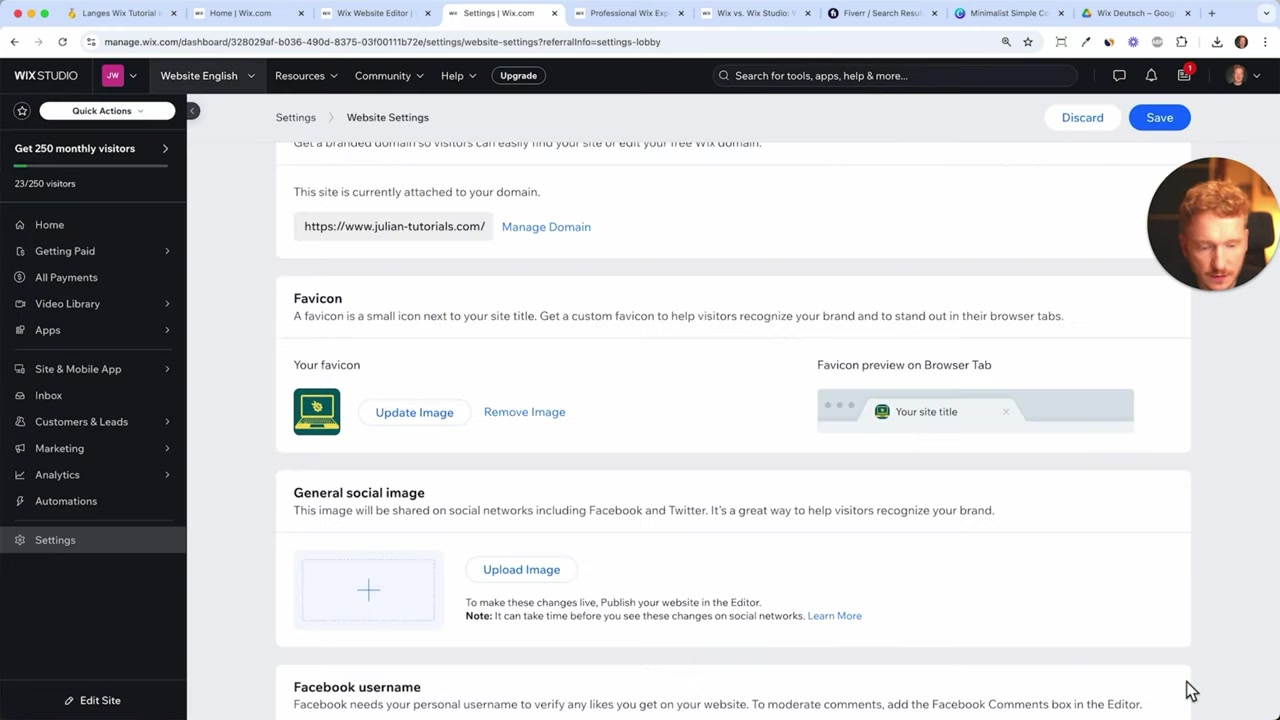Open the notifications bell
The image size is (1280, 720).
pos(1151,76)
